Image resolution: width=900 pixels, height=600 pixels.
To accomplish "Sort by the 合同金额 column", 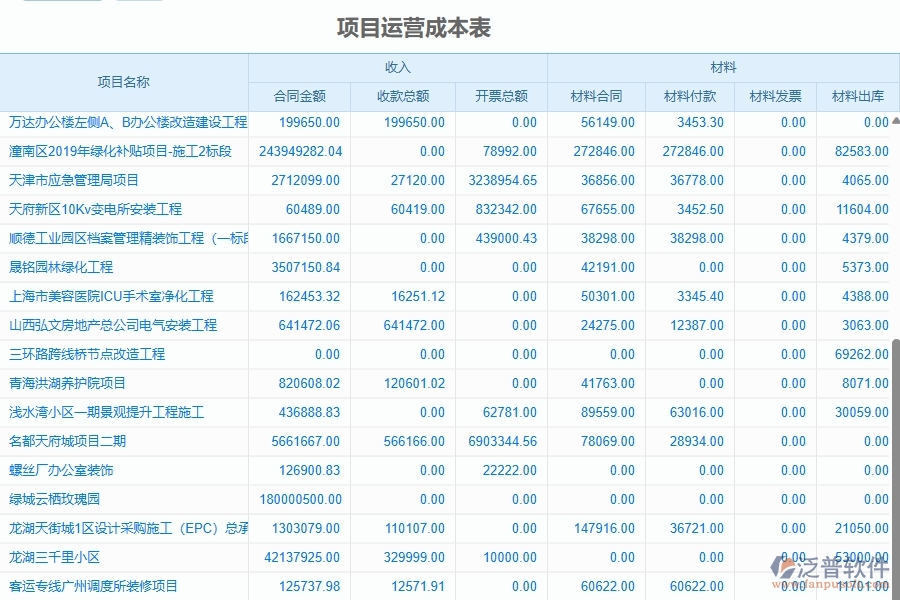I will (x=298, y=96).
